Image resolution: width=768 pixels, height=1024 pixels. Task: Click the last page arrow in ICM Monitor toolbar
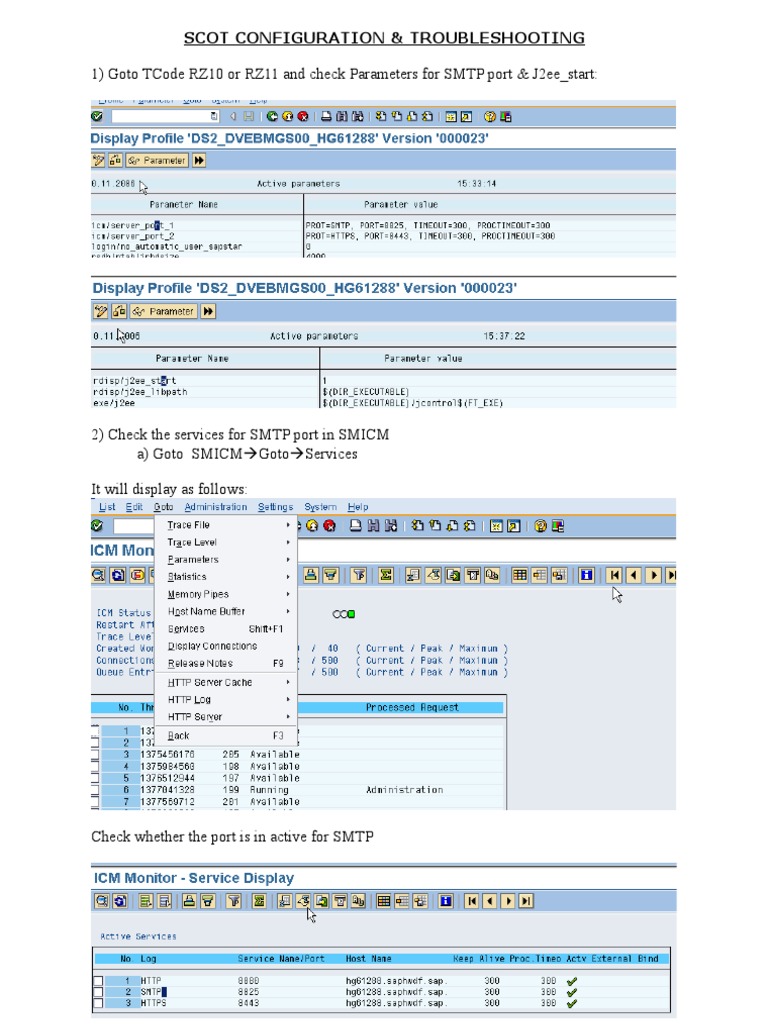[671, 575]
